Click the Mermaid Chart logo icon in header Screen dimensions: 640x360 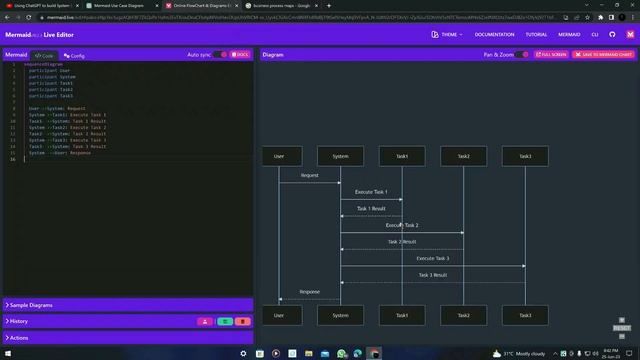pos(630,35)
